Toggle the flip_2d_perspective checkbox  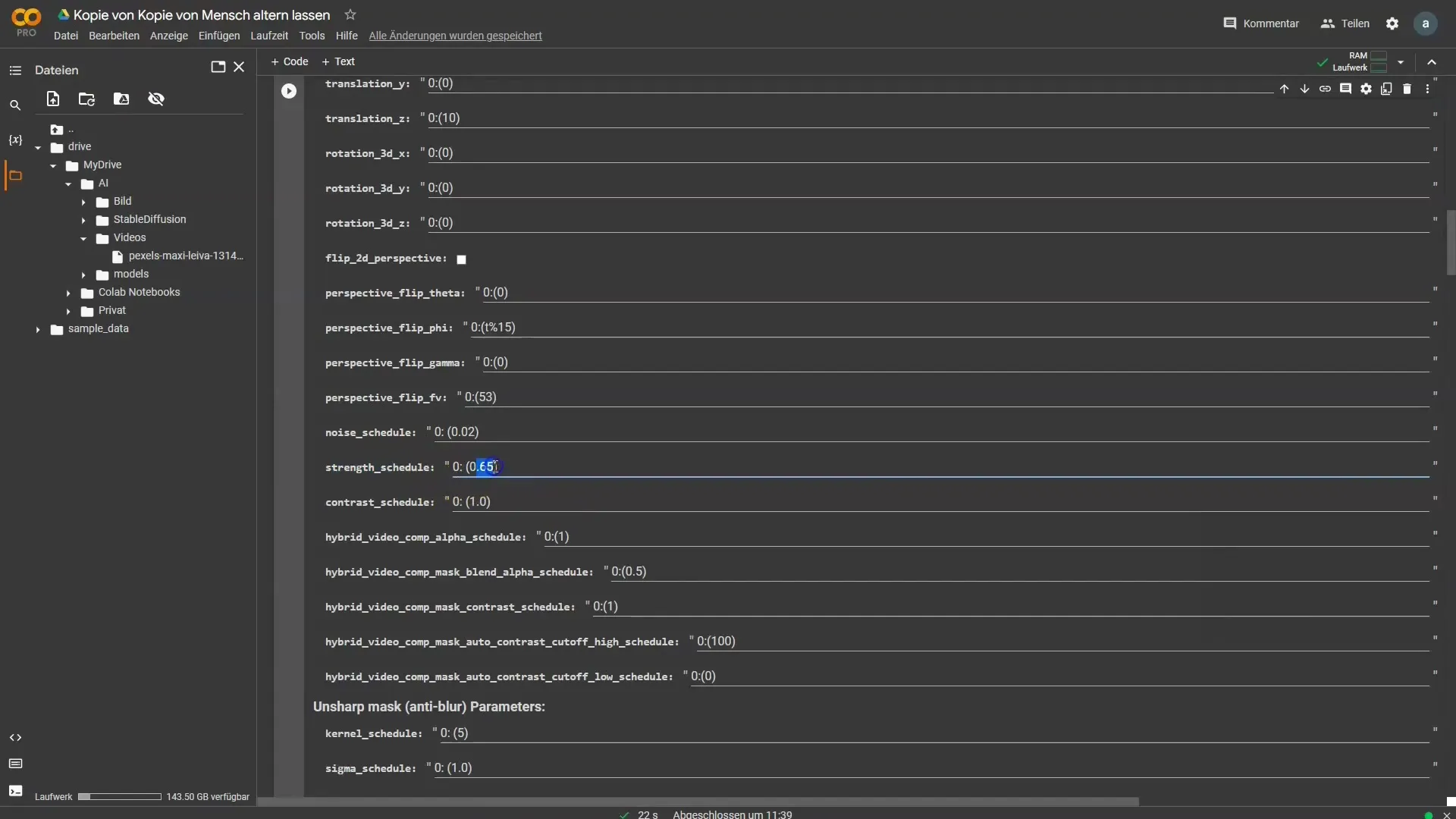(x=461, y=259)
